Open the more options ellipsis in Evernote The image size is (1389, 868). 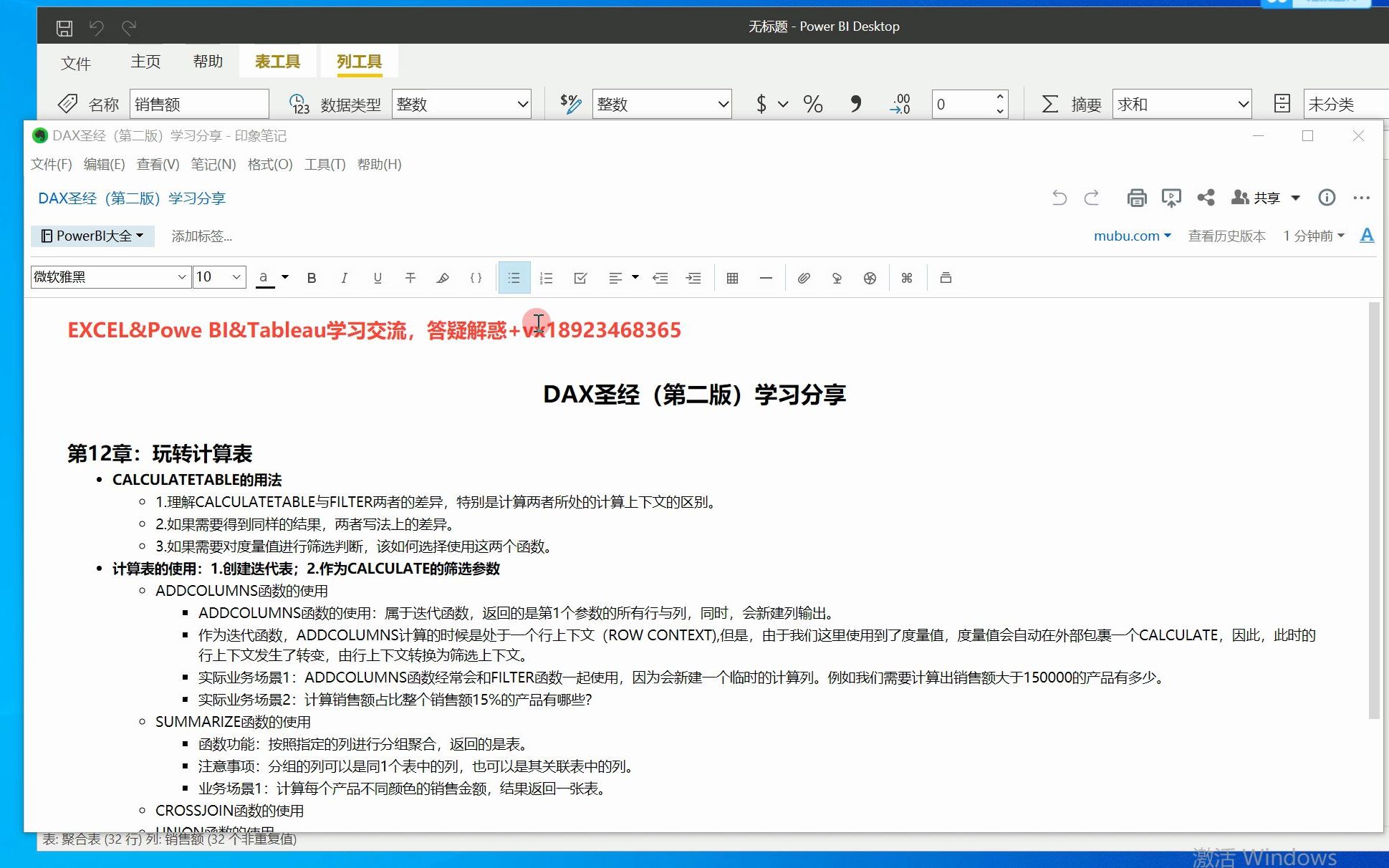pos(1361,198)
